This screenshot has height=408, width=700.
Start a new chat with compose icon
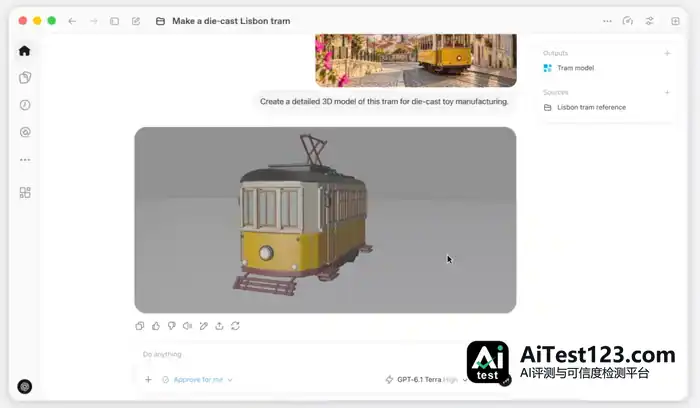point(136,21)
